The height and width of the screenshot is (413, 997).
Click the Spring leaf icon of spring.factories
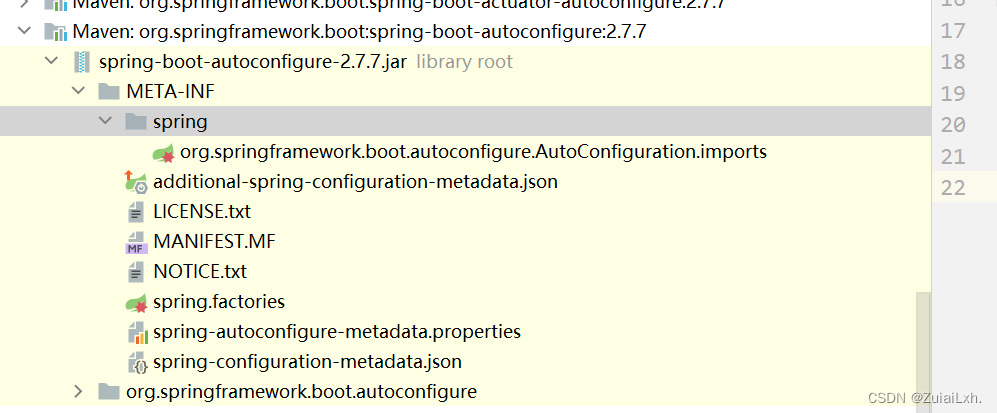pos(136,302)
